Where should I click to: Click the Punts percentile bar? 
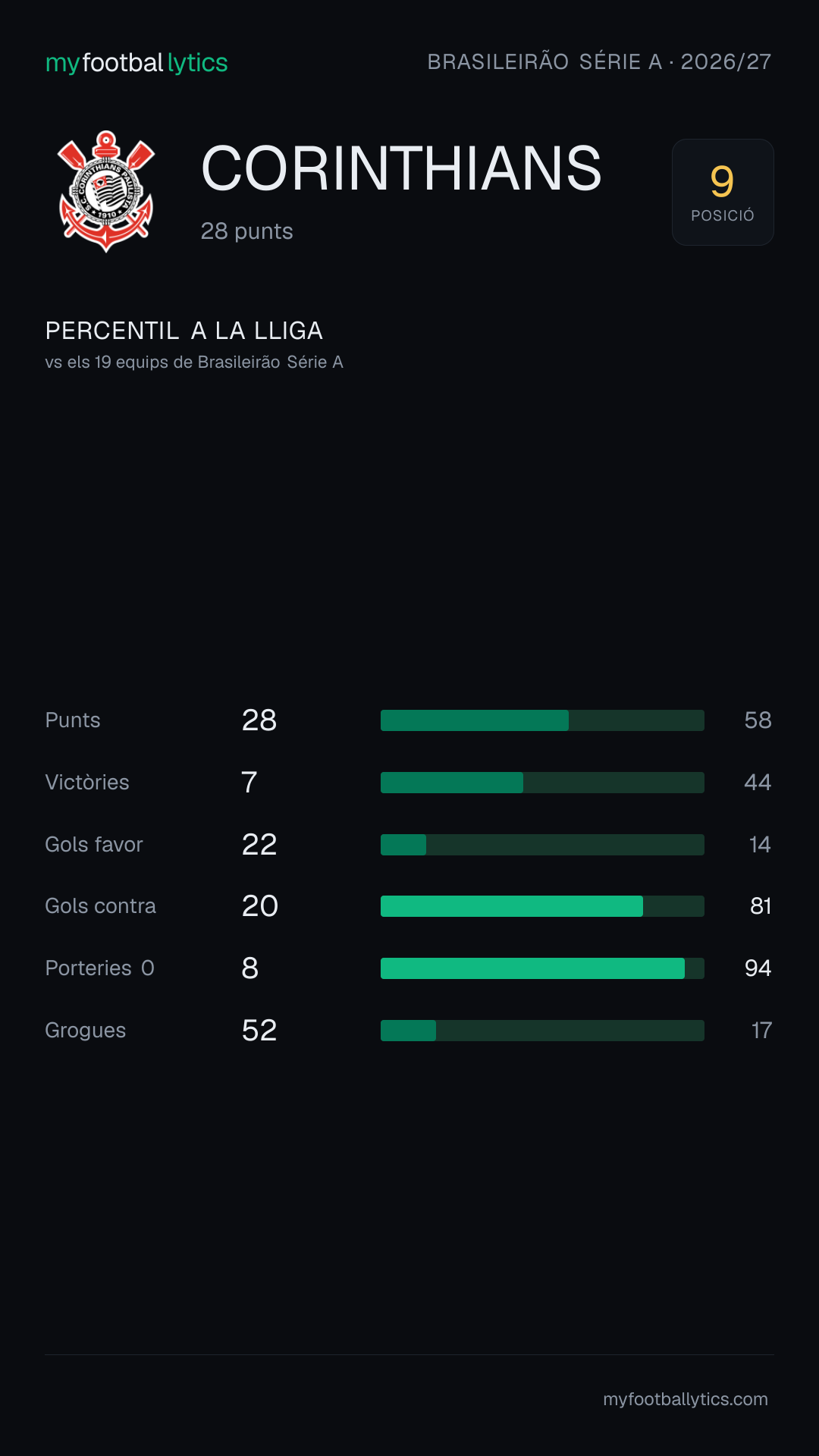click(x=542, y=720)
